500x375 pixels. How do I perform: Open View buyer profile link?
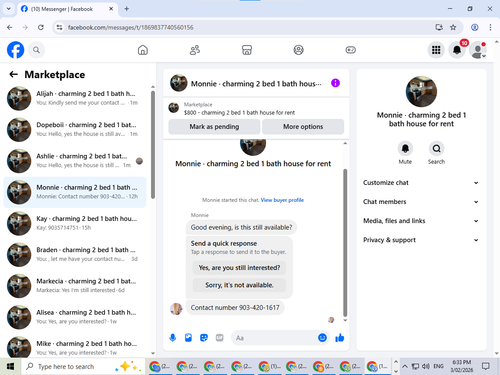coord(282,200)
